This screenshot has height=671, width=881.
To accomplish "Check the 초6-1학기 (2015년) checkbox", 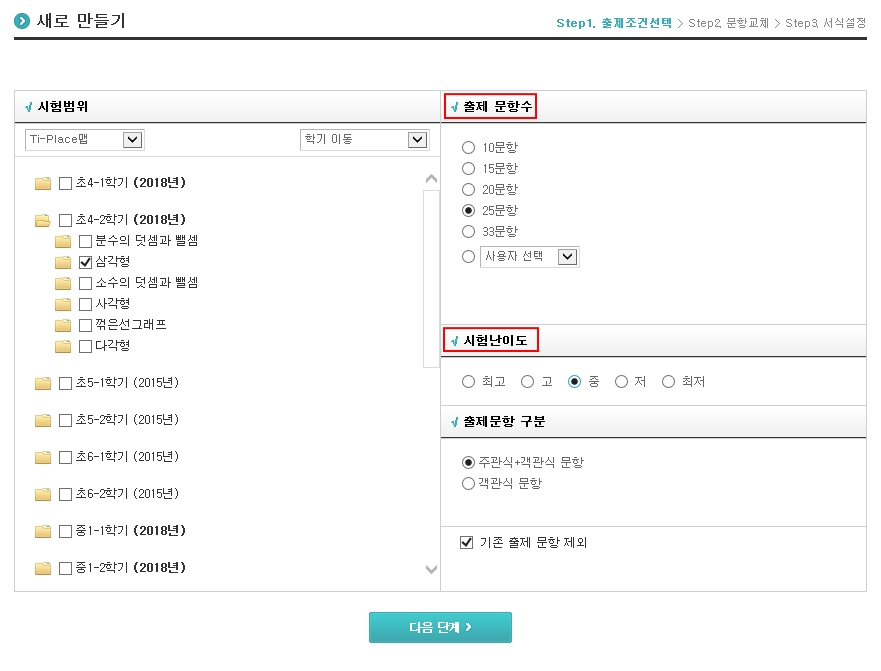I will [65, 457].
